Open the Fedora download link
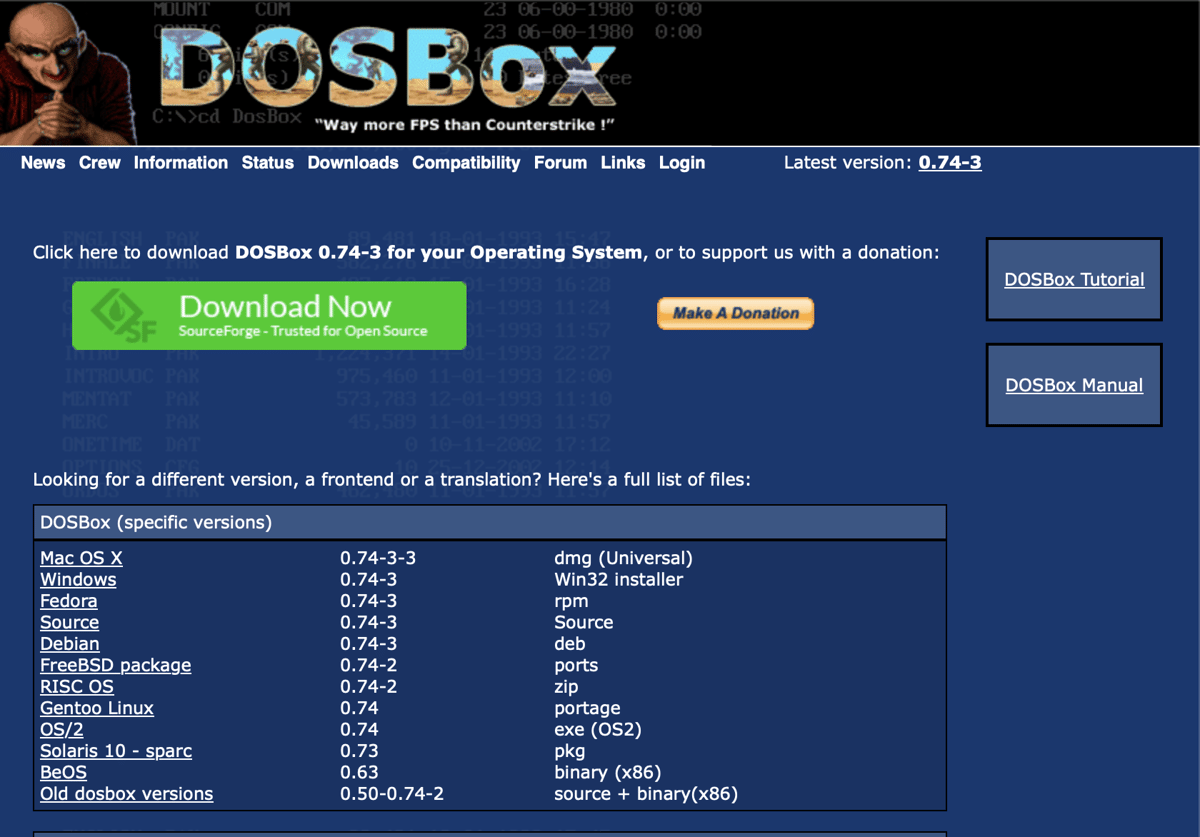Image resolution: width=1200 pixels, height=837 pixels. point(69,601)
